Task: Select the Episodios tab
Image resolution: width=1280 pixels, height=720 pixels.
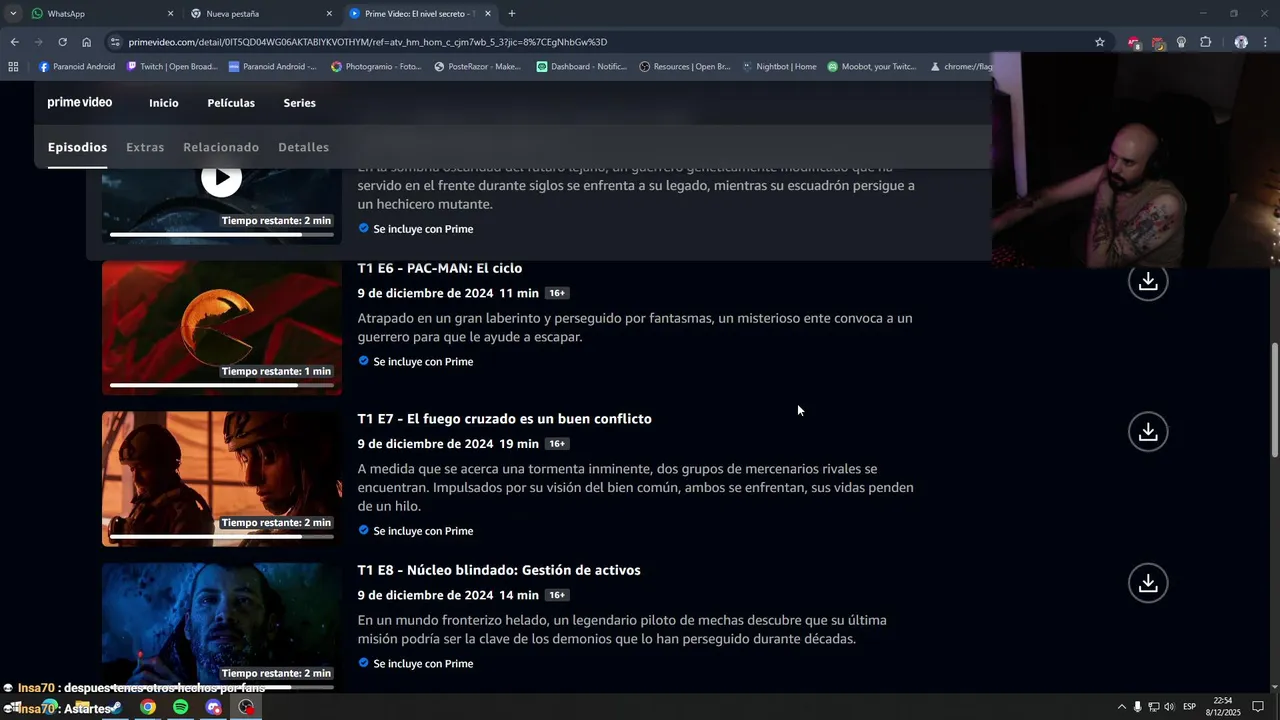Action: click(77, 147)
